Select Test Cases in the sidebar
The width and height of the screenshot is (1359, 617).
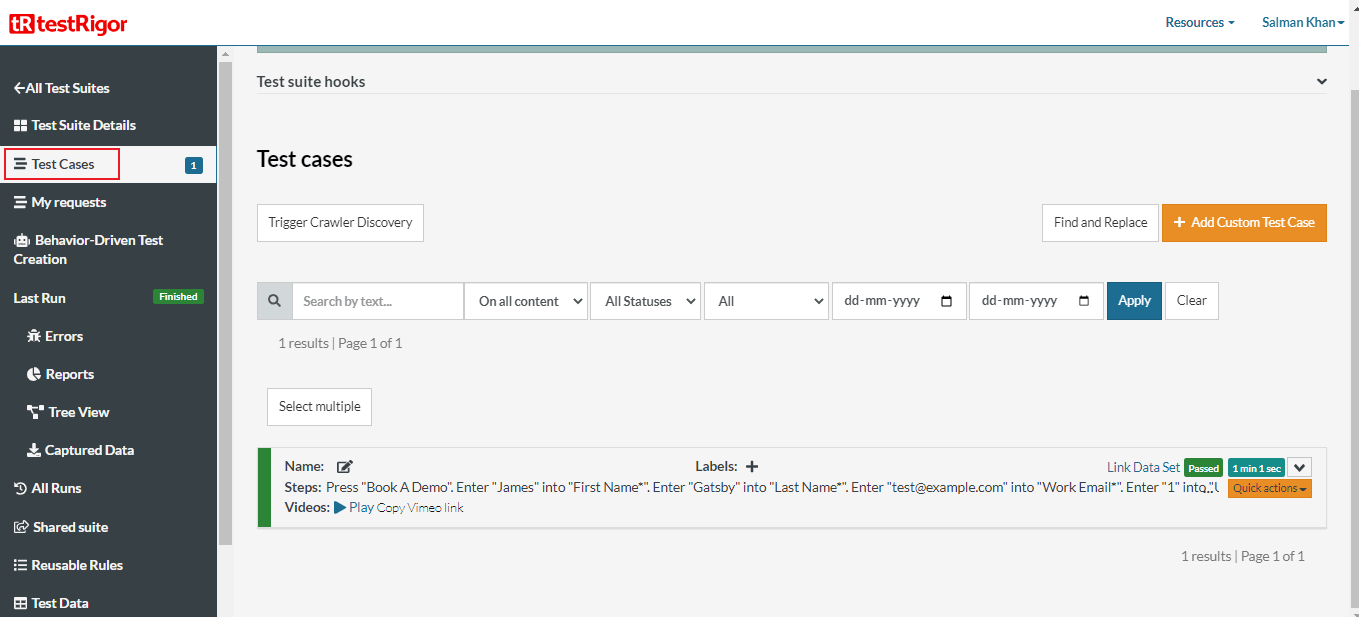[x=63, y=164]
